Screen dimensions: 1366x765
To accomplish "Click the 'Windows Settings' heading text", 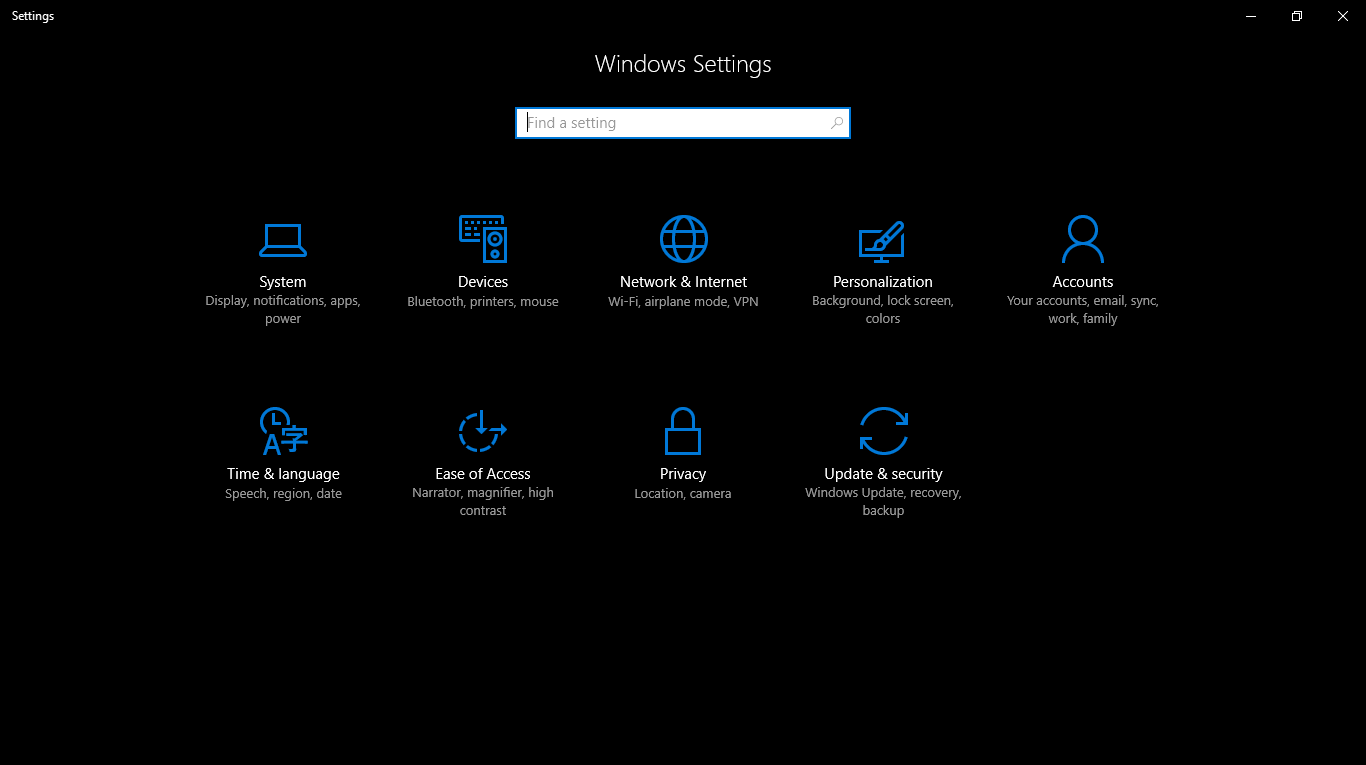I will point(683,64).
